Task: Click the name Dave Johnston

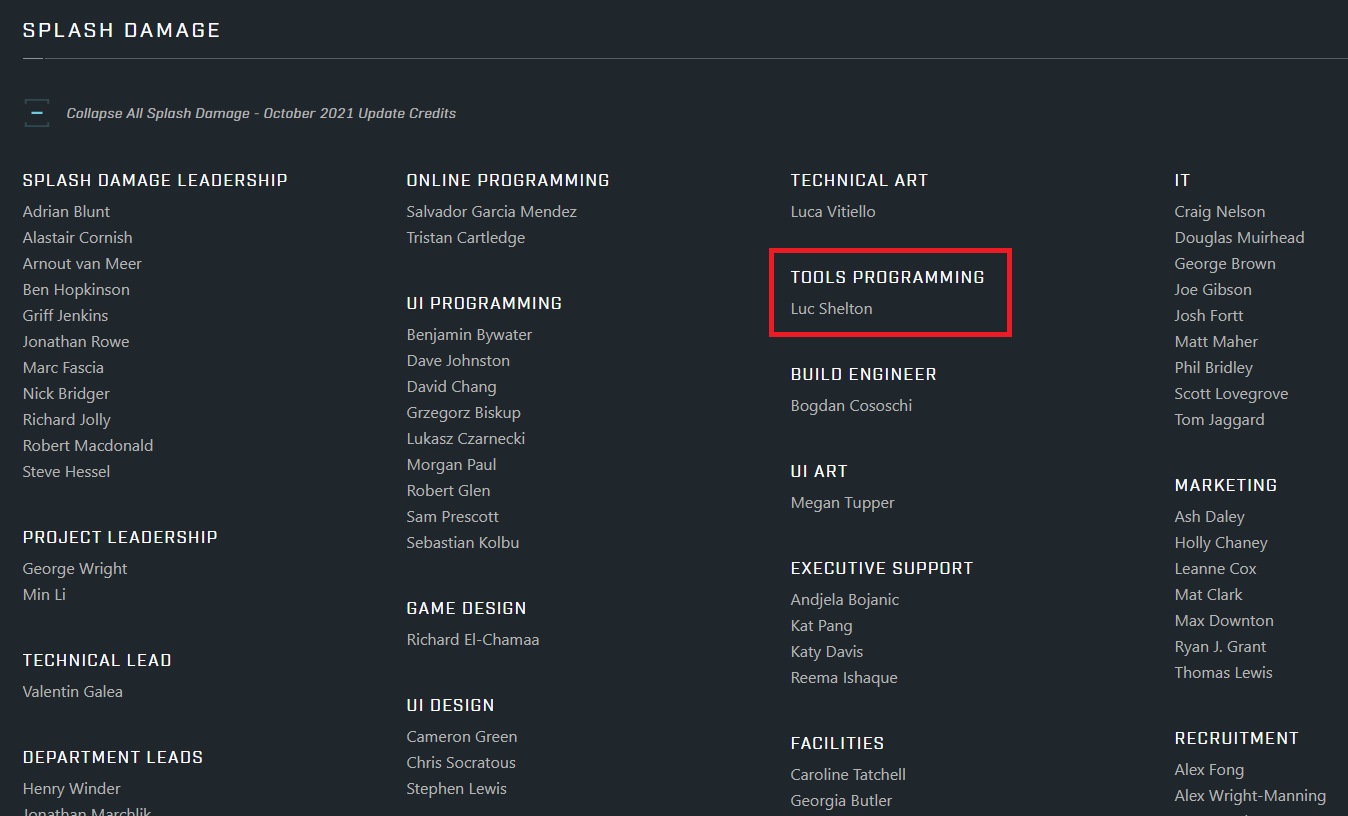Action: tap(458, 361)
